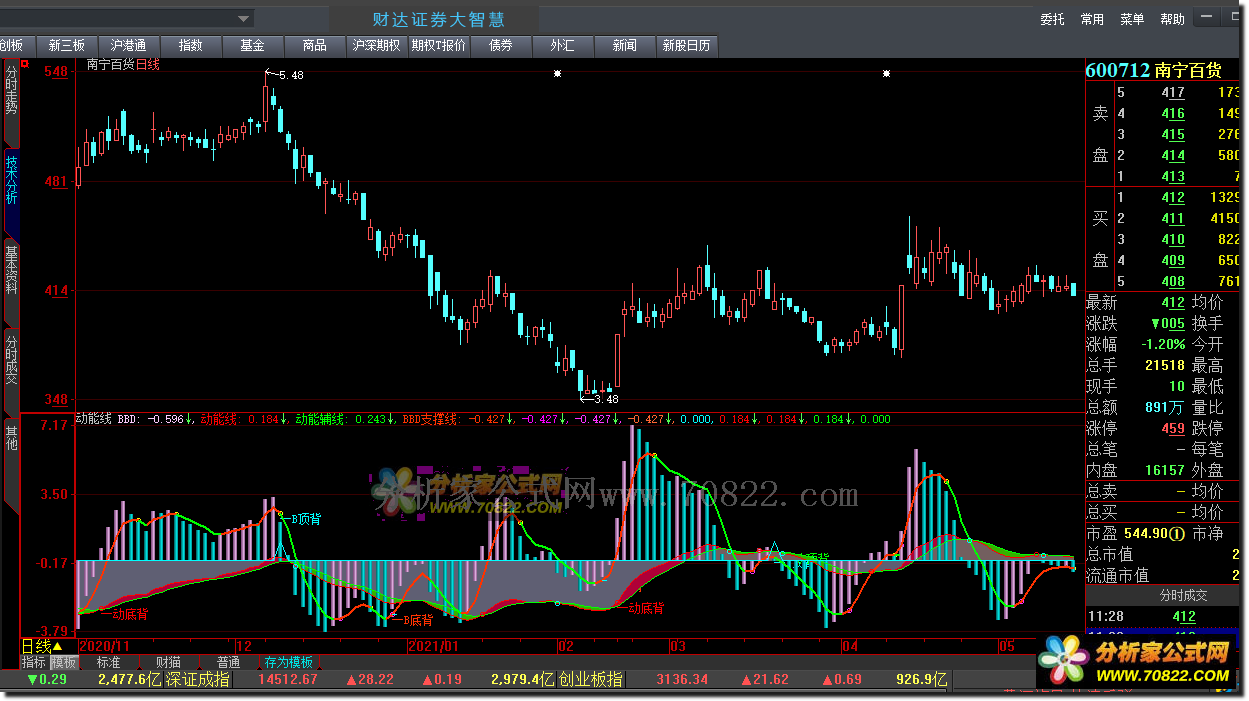Minimize the window with the dash button

point(1205,18)
